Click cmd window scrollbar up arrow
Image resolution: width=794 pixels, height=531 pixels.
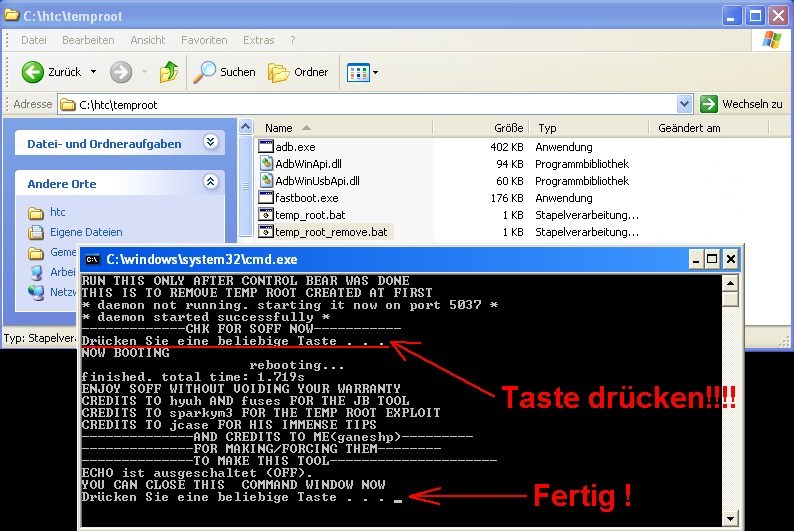click(731, 283)
